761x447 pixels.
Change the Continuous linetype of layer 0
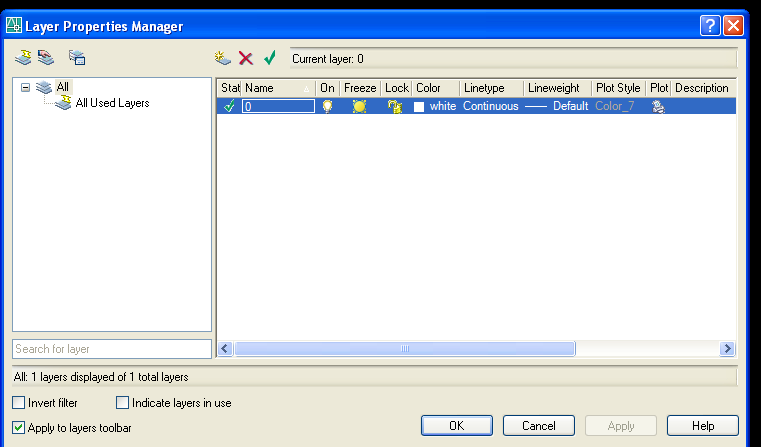click(491, 106)
